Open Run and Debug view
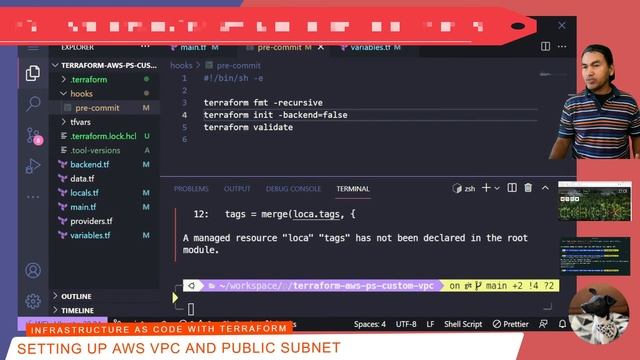640x360 pixels. pos(33,166)
